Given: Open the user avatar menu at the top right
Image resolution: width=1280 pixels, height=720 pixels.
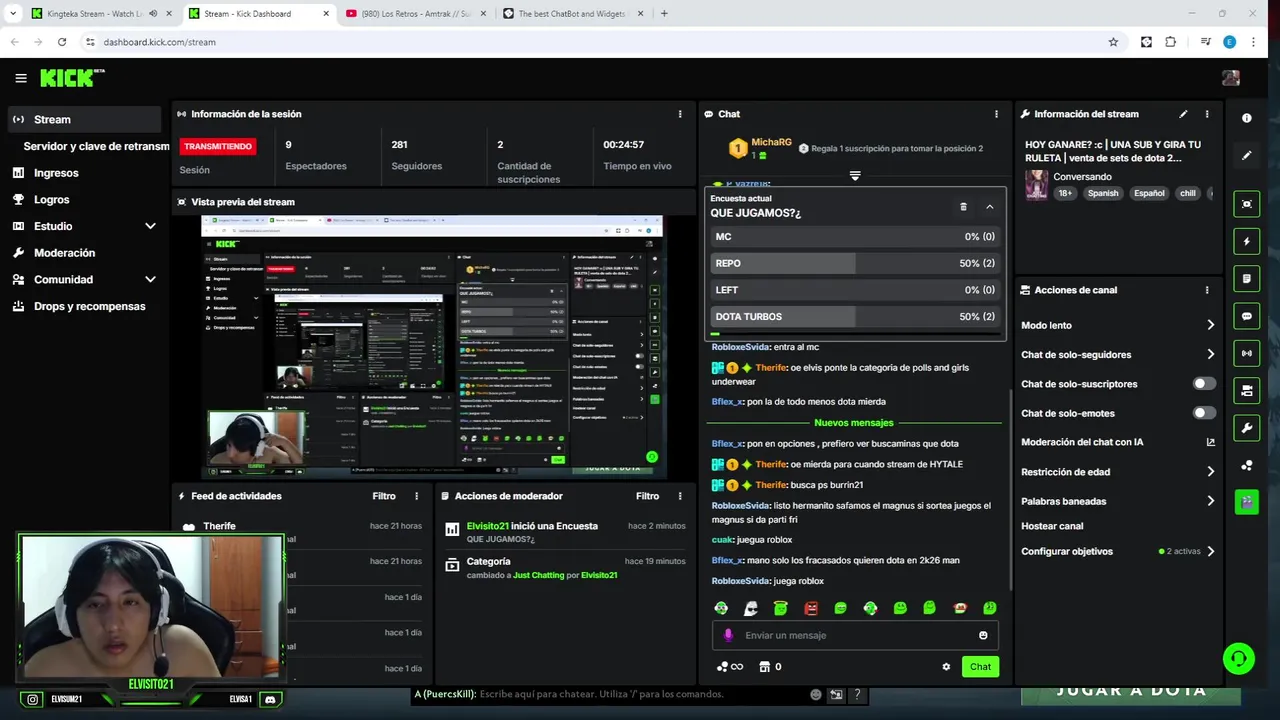Looking at the screenshot, I should 1231,78.
